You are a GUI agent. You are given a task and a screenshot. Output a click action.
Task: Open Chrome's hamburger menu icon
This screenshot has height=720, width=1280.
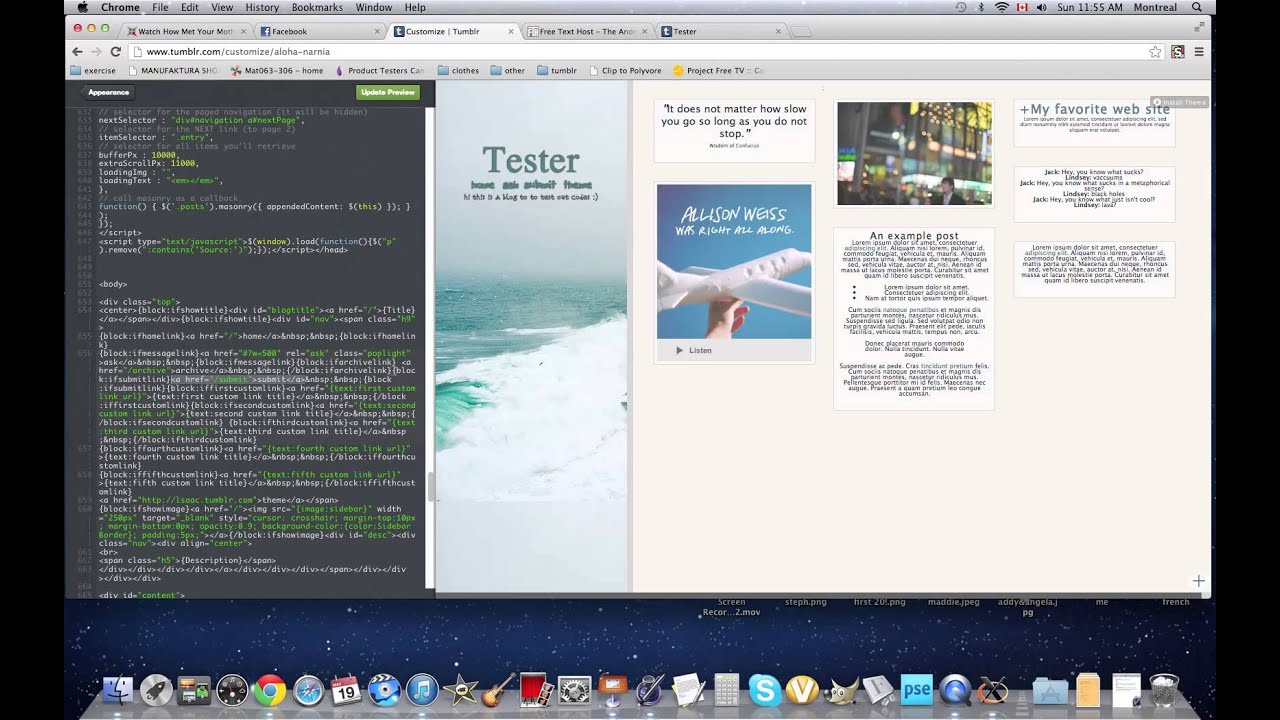[x=1199, y=51]
